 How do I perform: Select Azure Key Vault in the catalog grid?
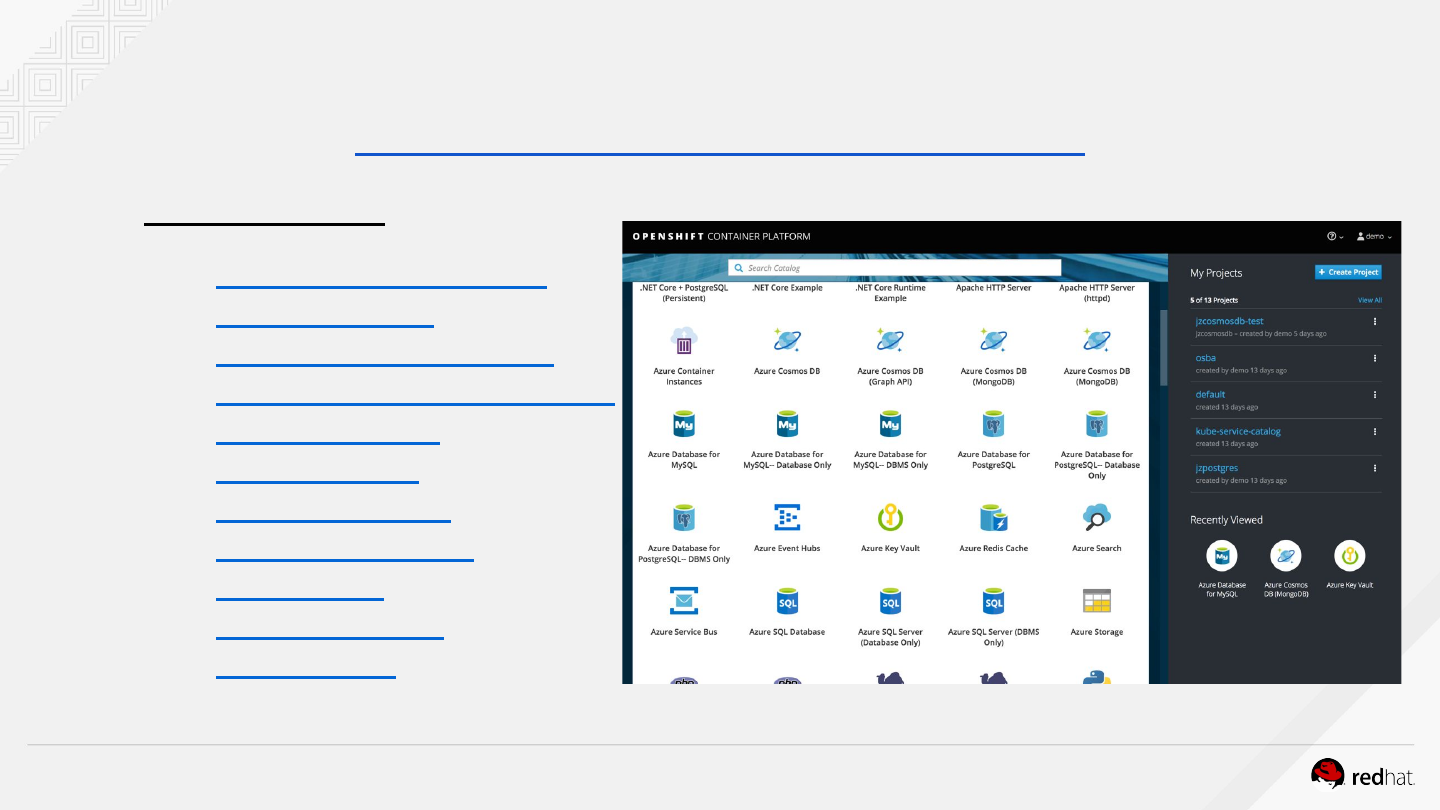tap(890, 518)
